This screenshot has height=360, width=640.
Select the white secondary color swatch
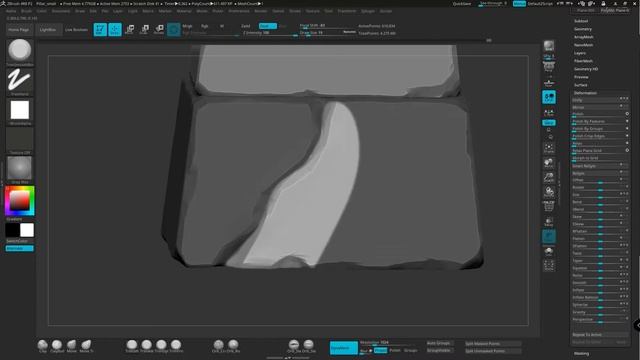[x=27, y=230]
